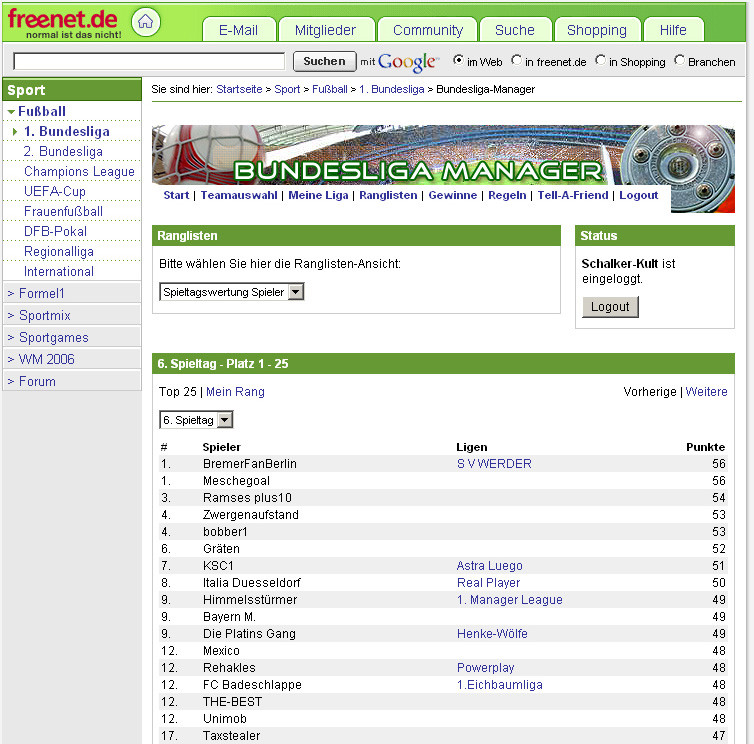Open the '6. Spieltag' dropdown
Image resolution: width=754 pixels, height=744 pixels.
196,419
